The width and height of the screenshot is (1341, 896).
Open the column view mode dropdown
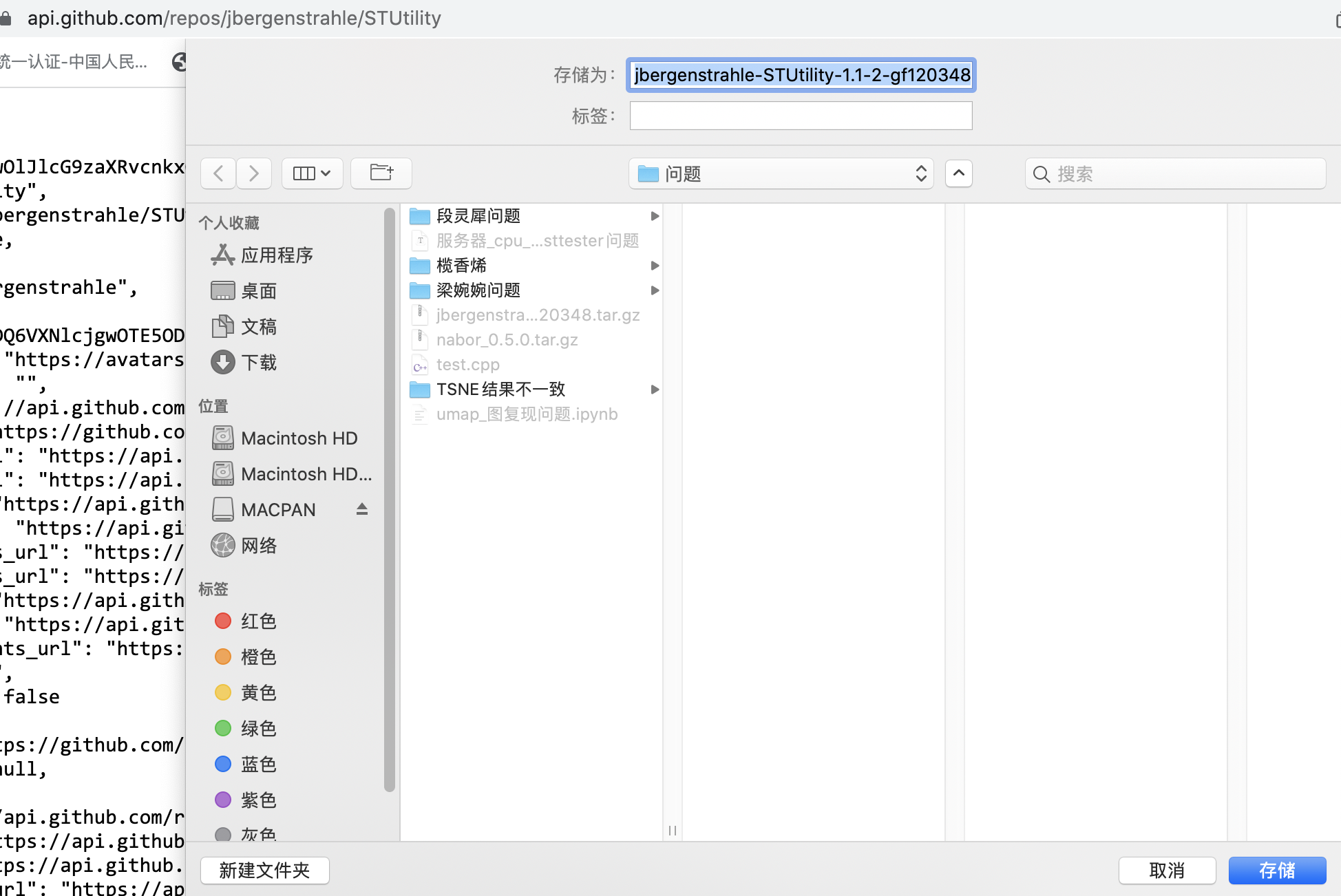312,173
